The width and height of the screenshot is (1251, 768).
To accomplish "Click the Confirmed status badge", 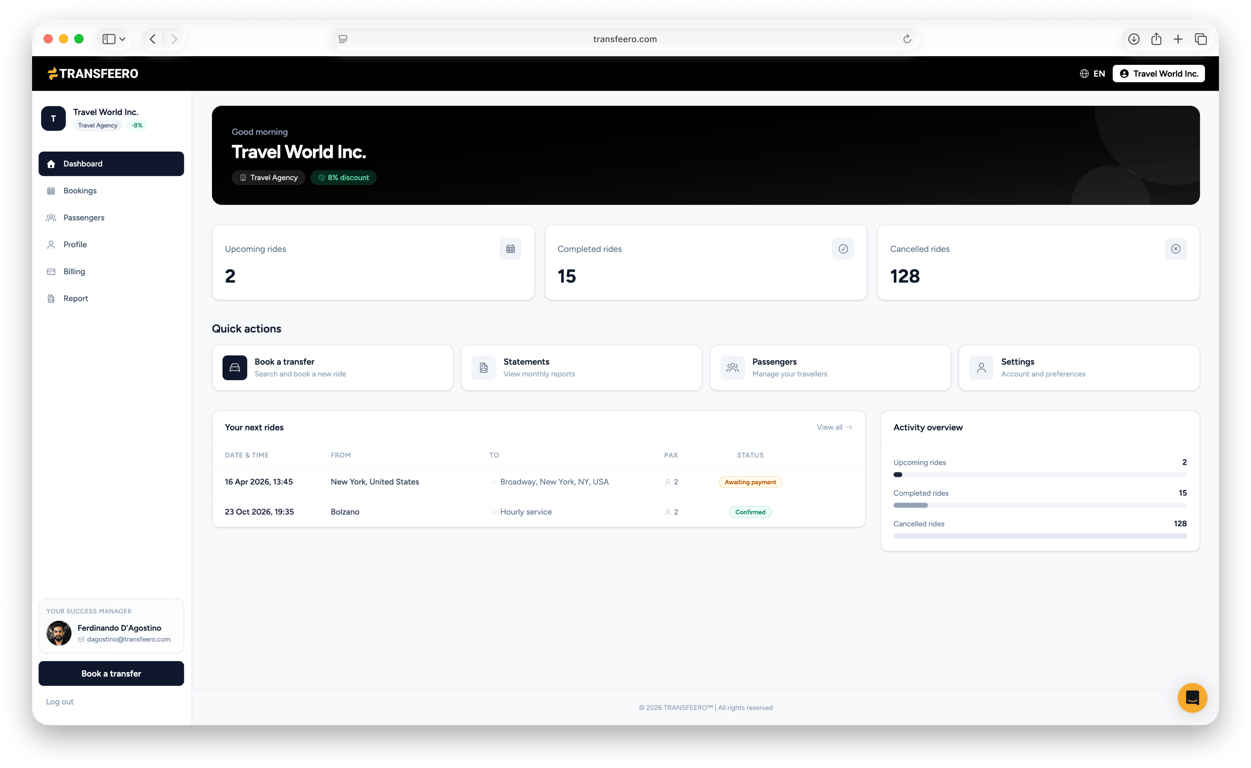I will 750,512.
